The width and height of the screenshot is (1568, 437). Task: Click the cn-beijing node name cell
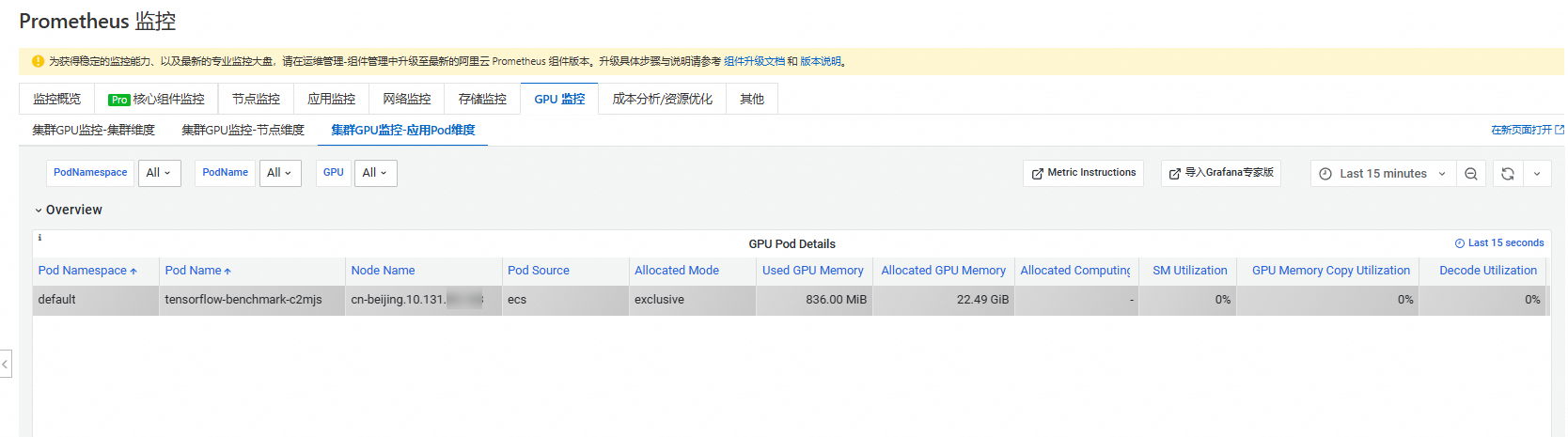(423, 301)
